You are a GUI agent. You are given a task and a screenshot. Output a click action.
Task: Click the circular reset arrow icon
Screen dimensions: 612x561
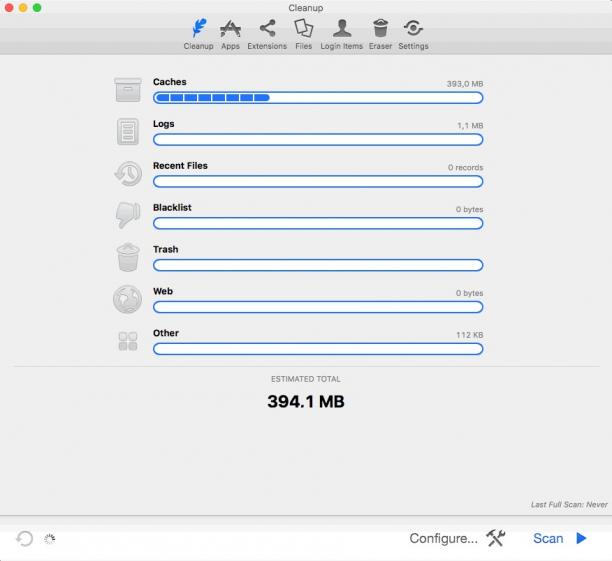[x=25, y=539]
